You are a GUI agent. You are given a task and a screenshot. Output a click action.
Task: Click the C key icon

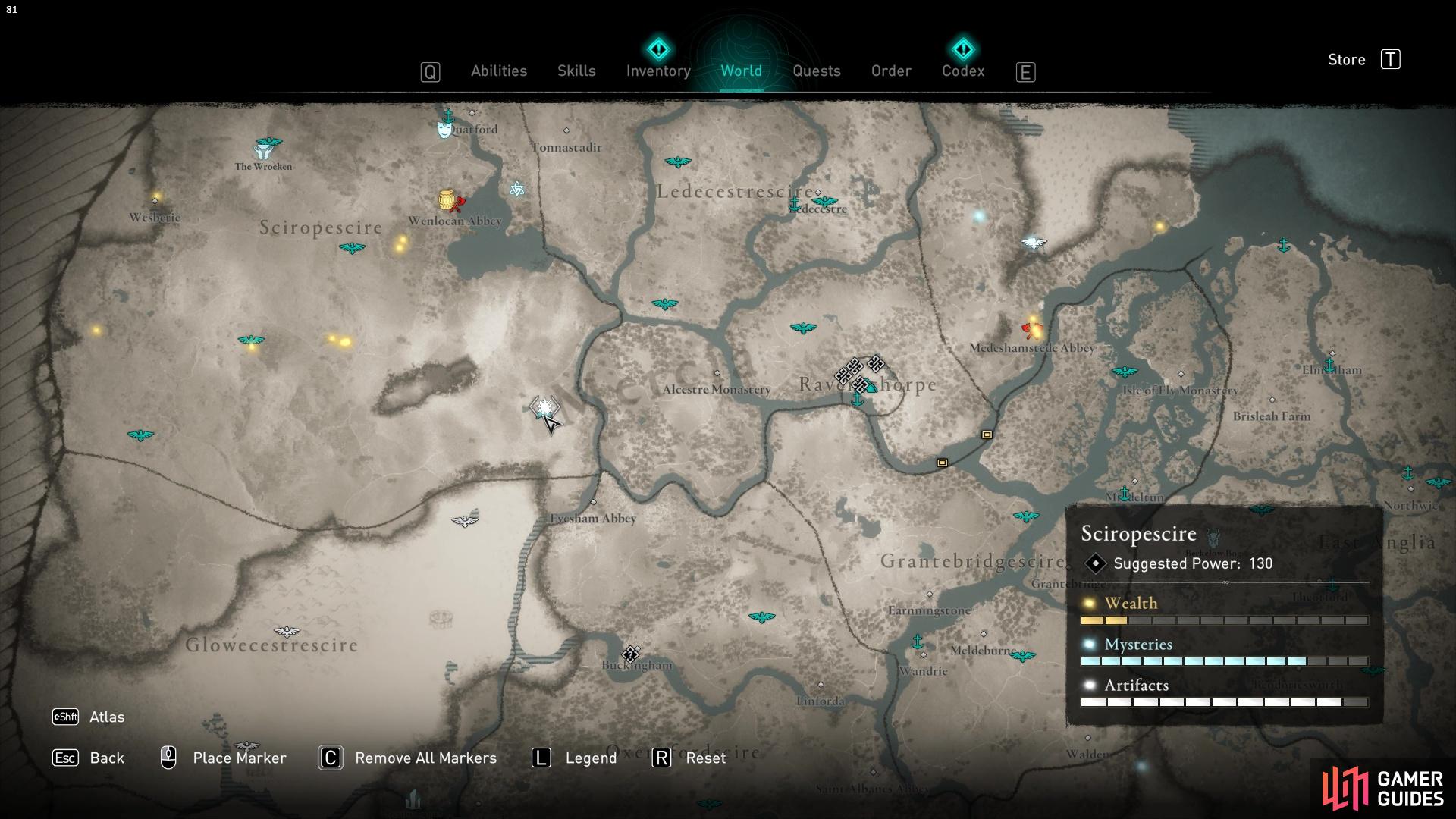331,758
